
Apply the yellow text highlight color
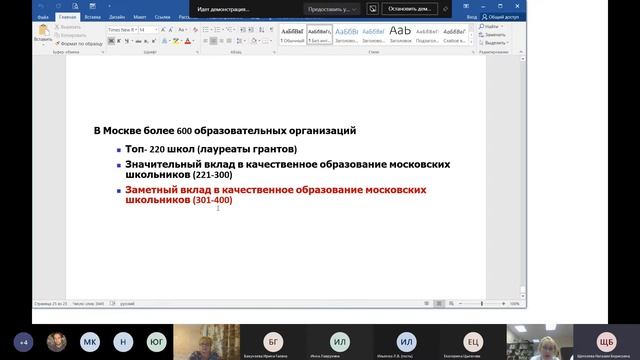[176, 41]
